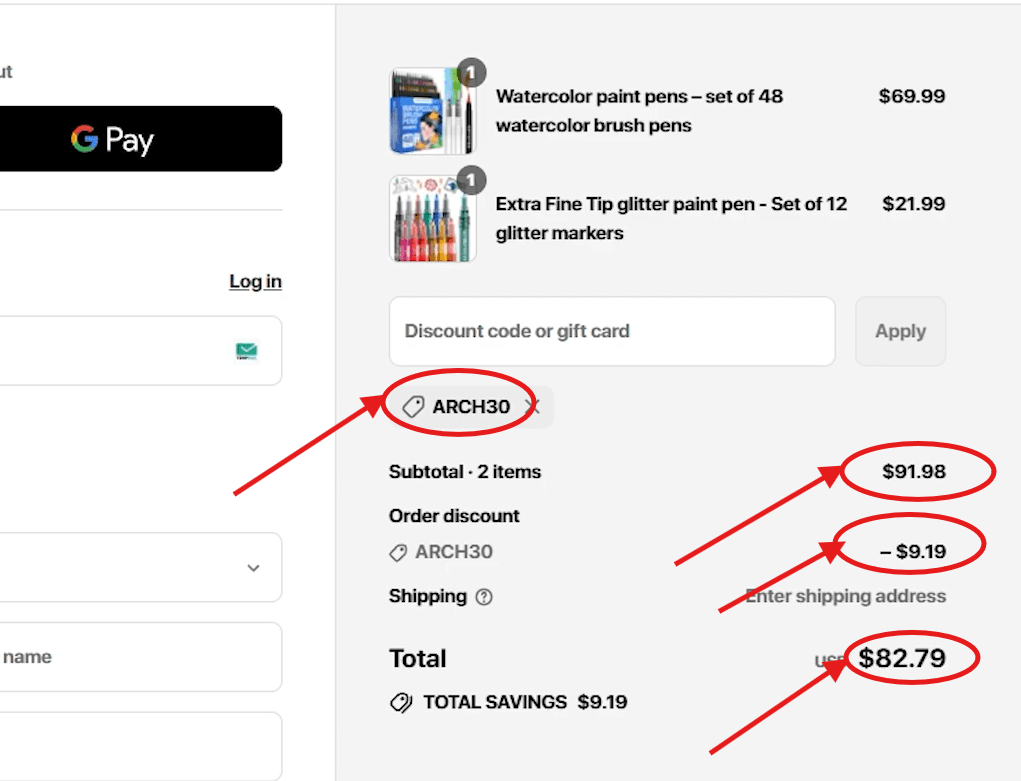
Task: Click the Enter shipping address text
Action: pyautogui.click(x=845, y=596)
